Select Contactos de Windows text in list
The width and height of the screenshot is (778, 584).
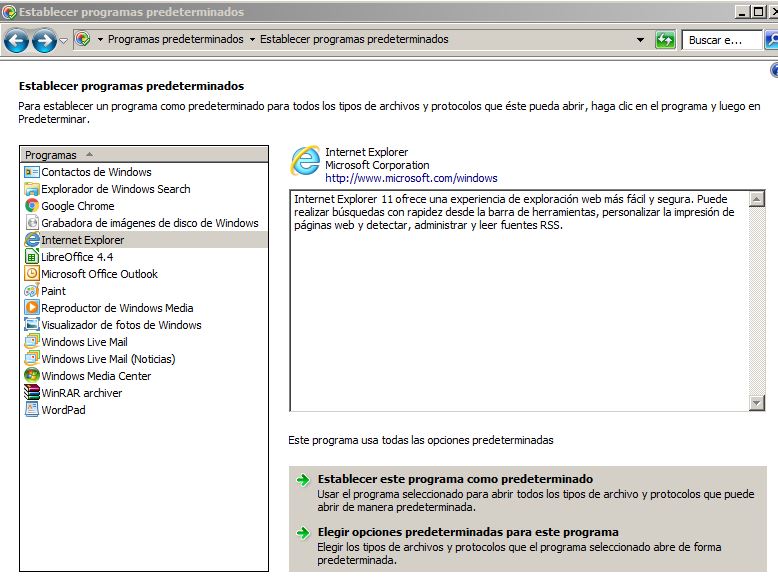(96, 172)
